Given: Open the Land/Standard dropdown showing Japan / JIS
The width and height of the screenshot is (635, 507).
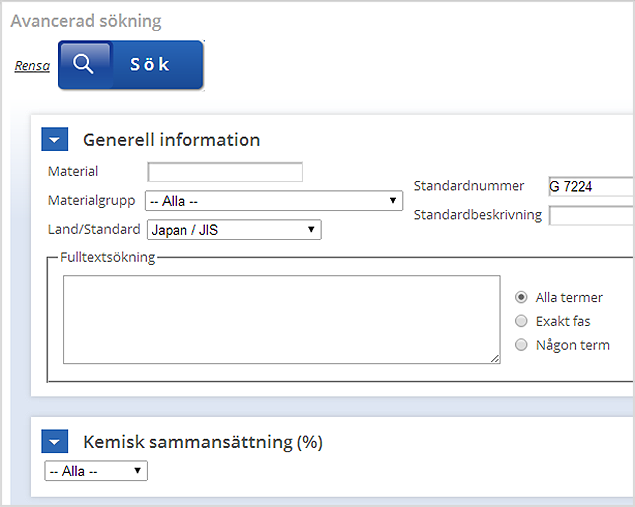Looking at the screenshot, I should point(234,230).
